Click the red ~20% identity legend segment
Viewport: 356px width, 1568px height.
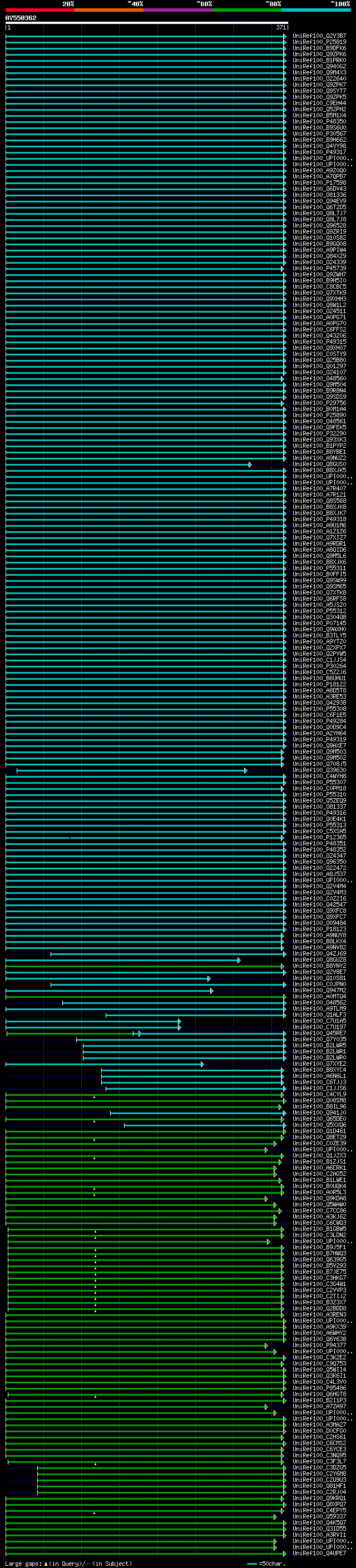[39, 10]
